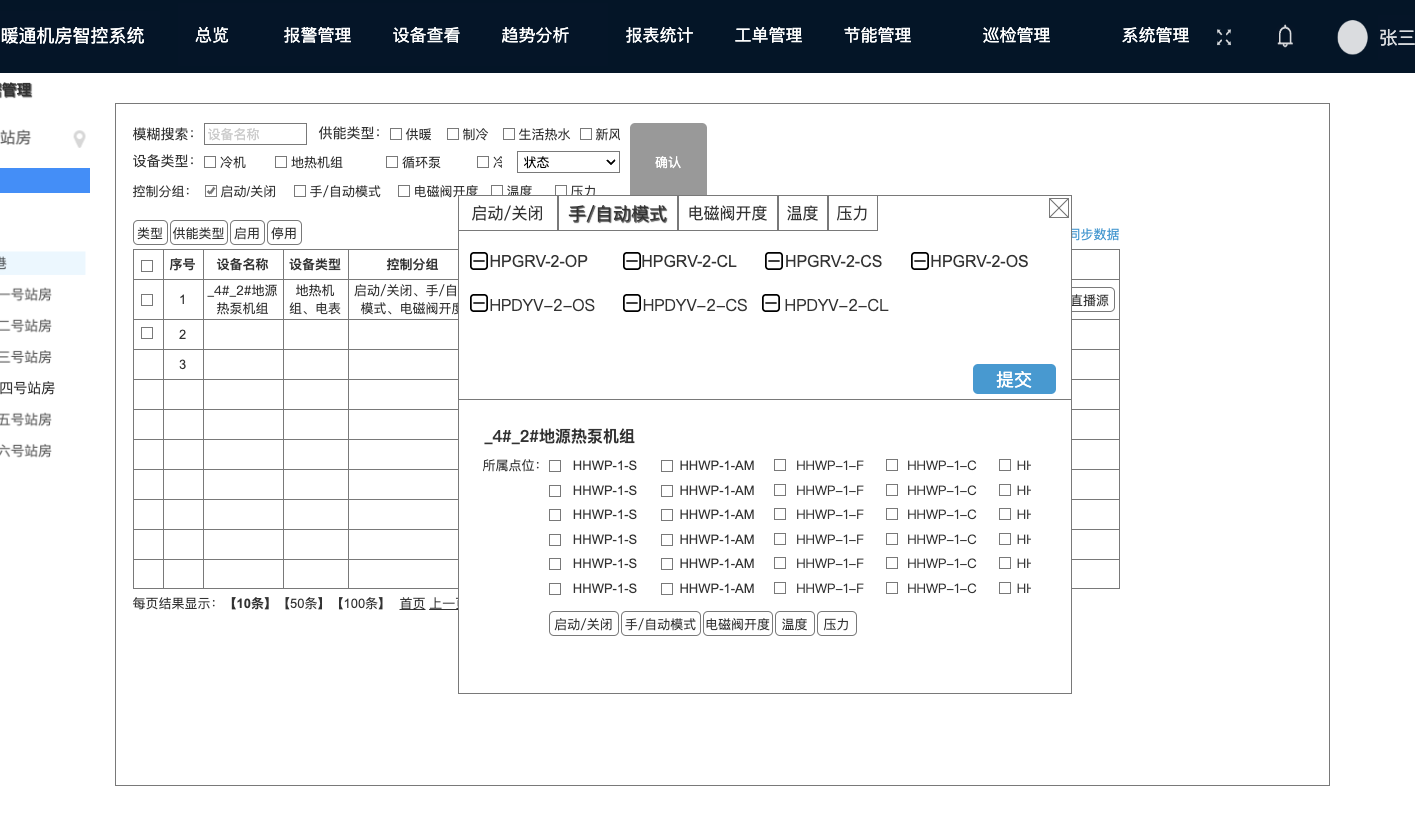Uncheck the 启动/关闭 control group checkbox

(211, 191)
